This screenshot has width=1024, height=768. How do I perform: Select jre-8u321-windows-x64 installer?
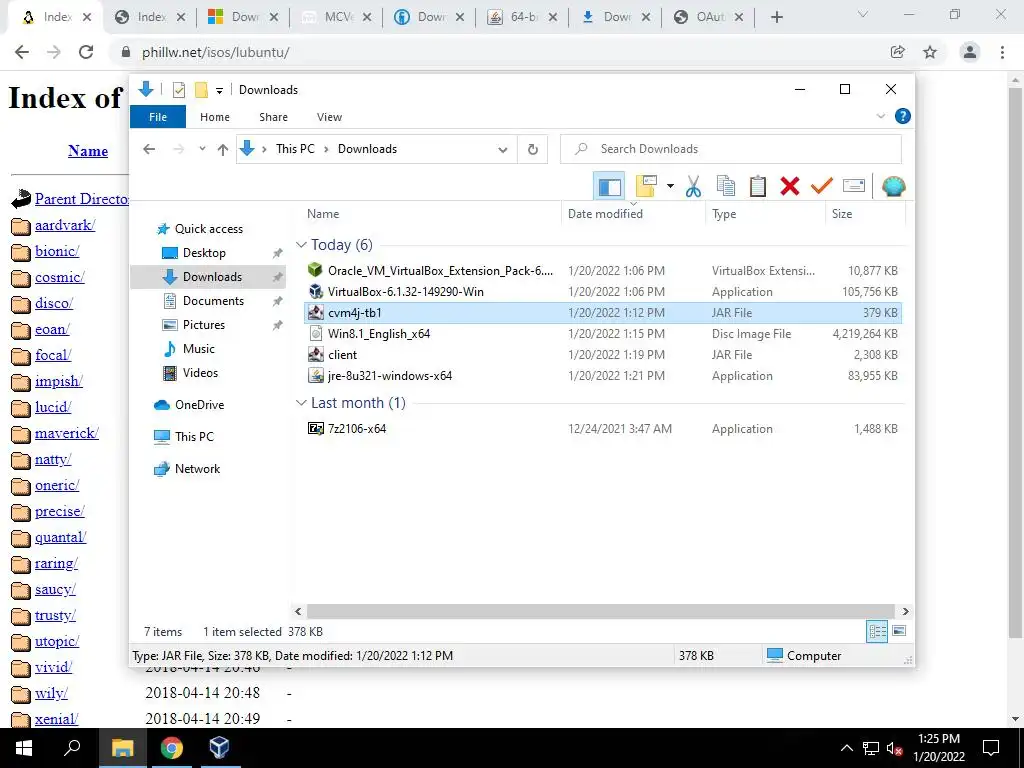[x=603, y=376]
